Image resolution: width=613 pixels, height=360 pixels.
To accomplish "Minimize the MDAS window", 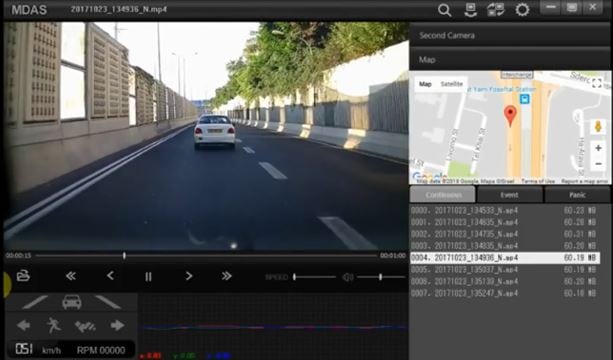I will coord(551,8).
